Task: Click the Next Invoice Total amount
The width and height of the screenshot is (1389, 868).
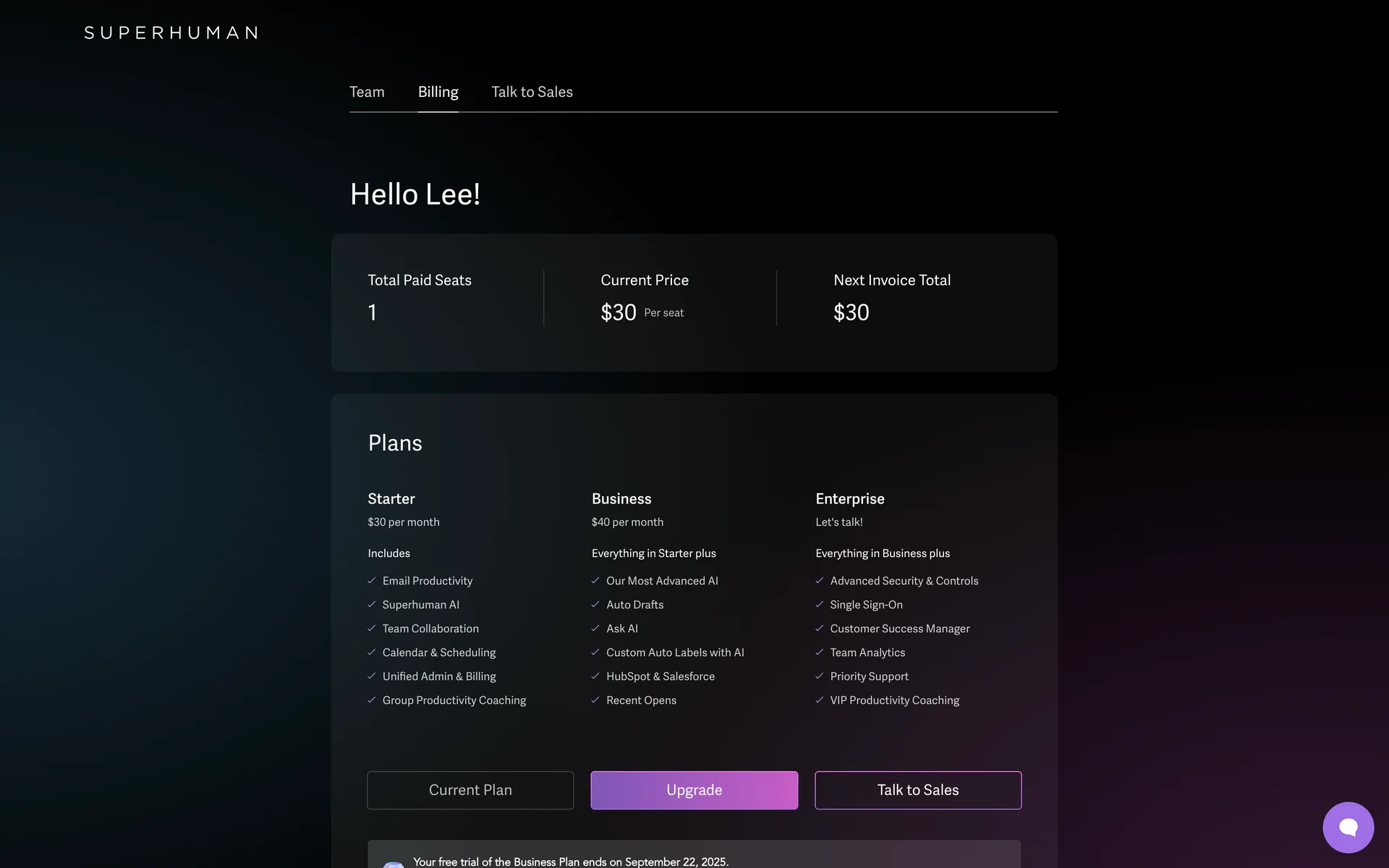Action: [x=851, y=312]
